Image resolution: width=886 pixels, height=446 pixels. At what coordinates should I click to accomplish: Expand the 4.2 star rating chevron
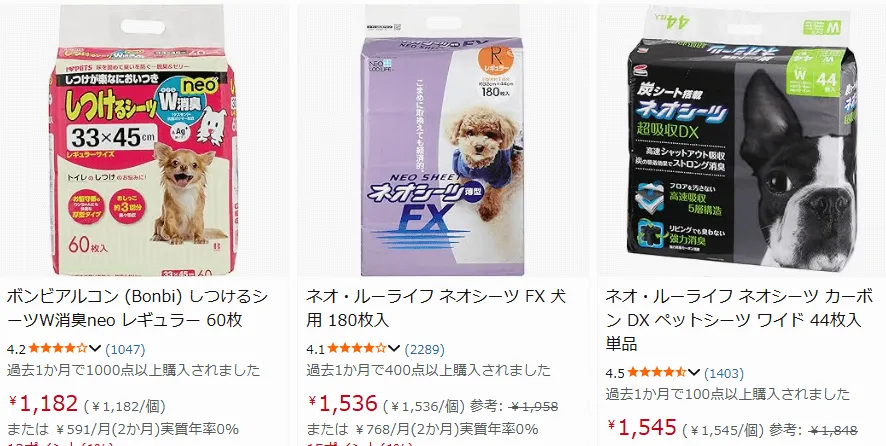[95, 348]
